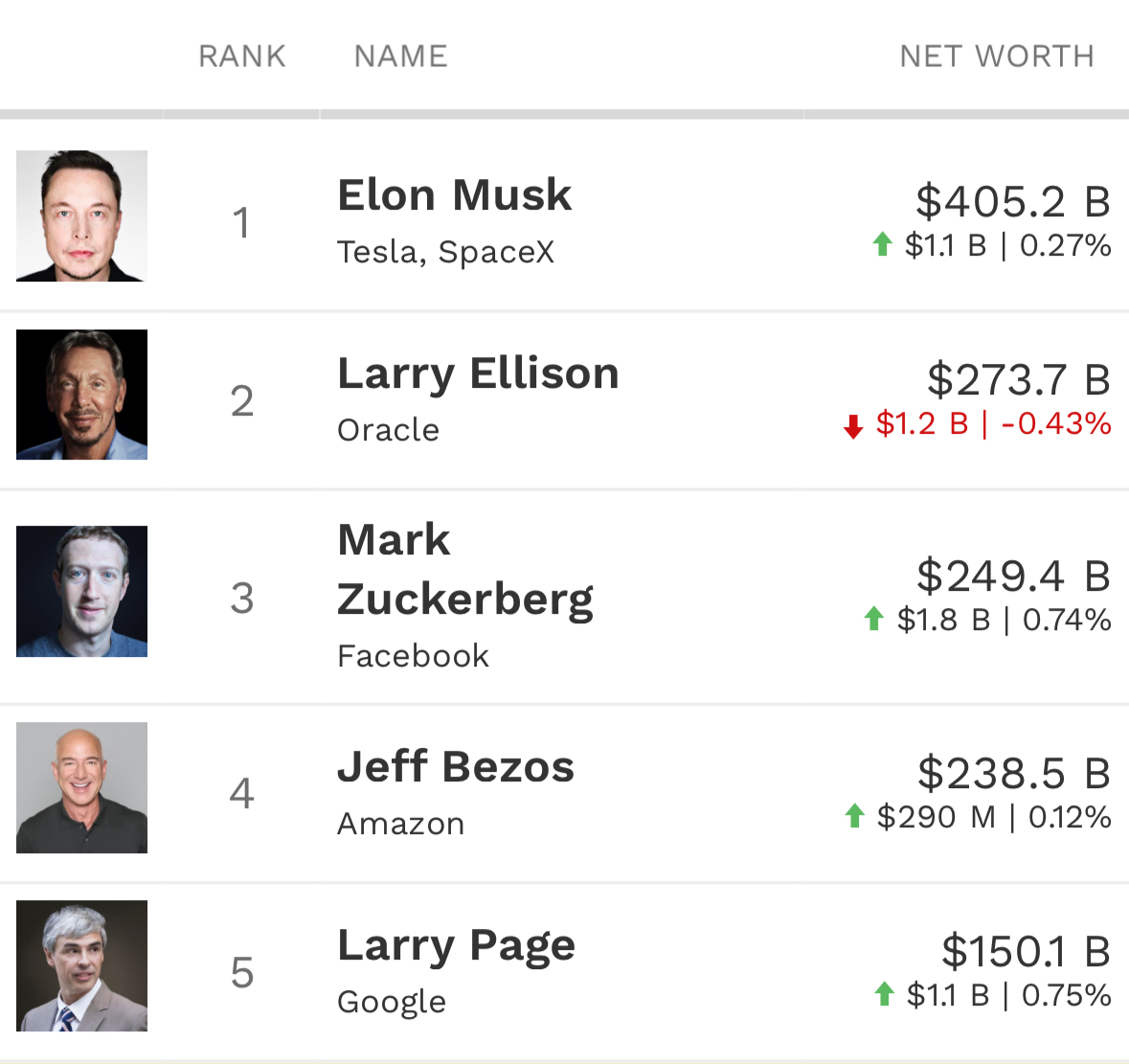Sort by the NET WORTH column header
The image size is (1129, 1064).
pos(997,57)
